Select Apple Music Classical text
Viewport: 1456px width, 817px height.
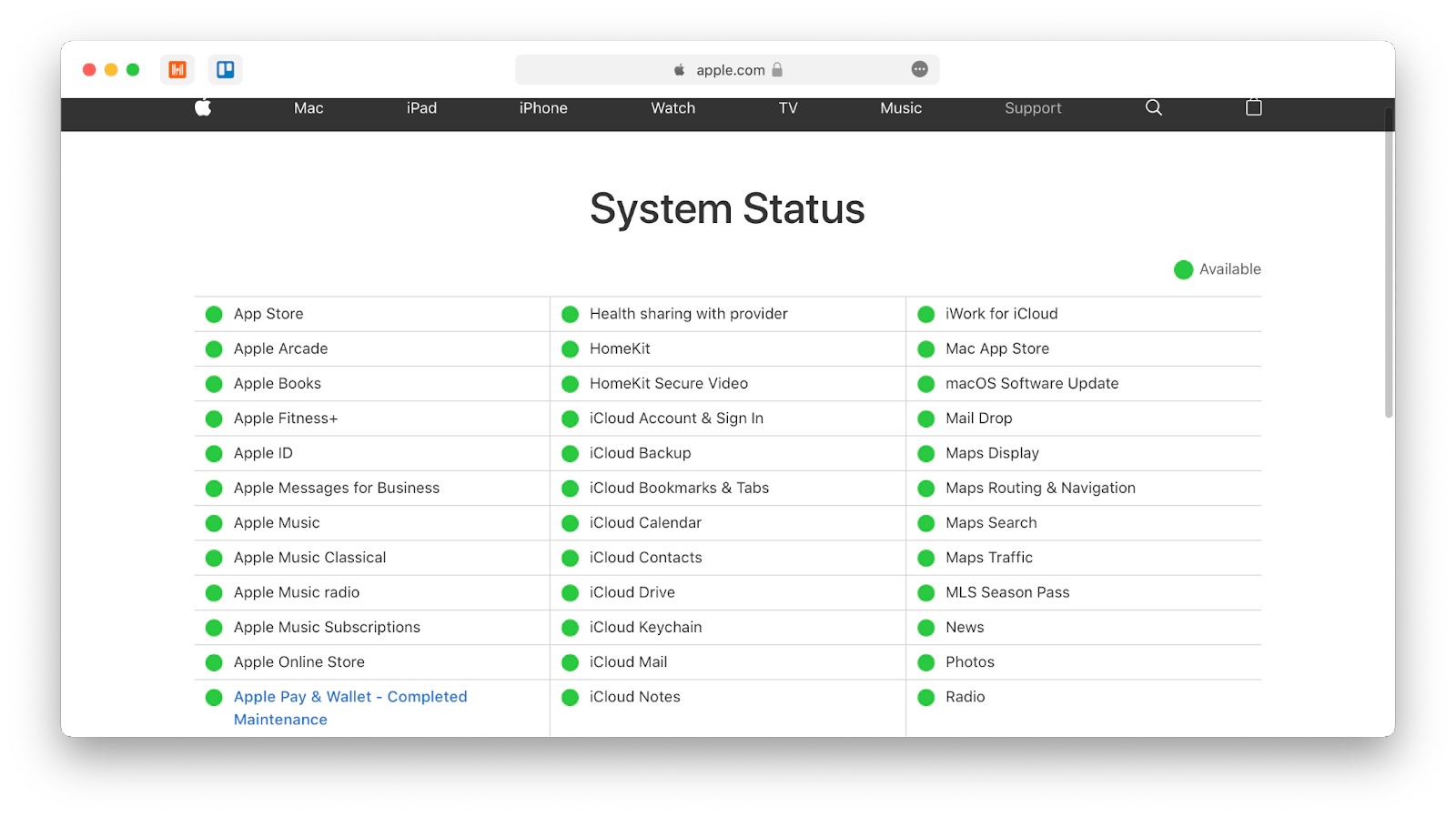(310, 558)
